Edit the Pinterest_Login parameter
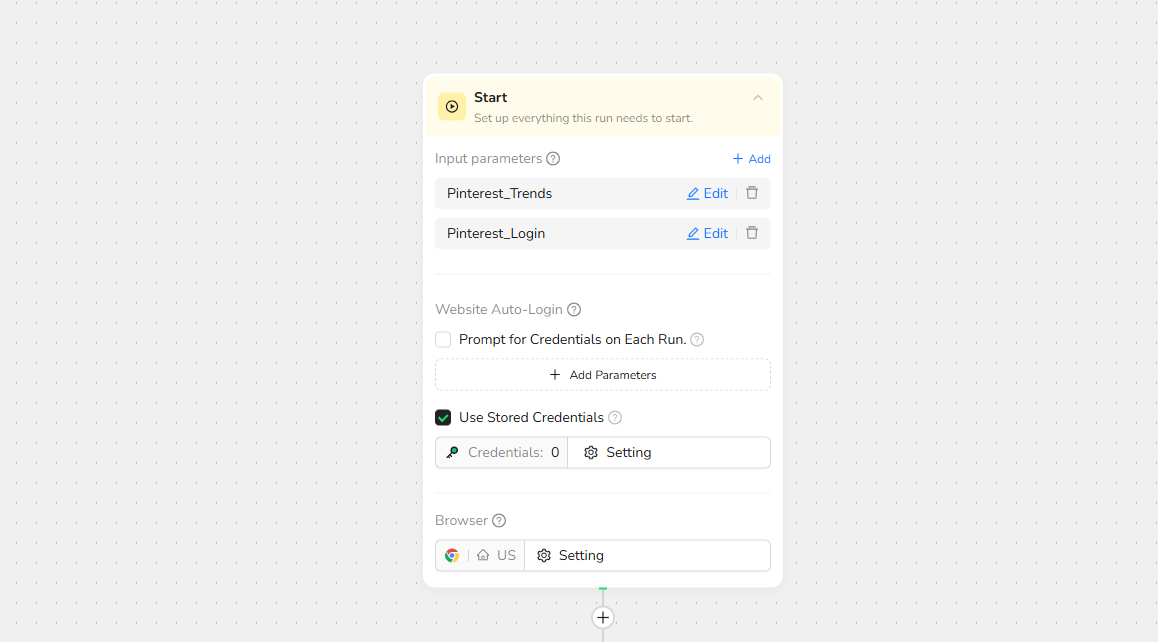Screen dimensions: 1158x642 707,234
